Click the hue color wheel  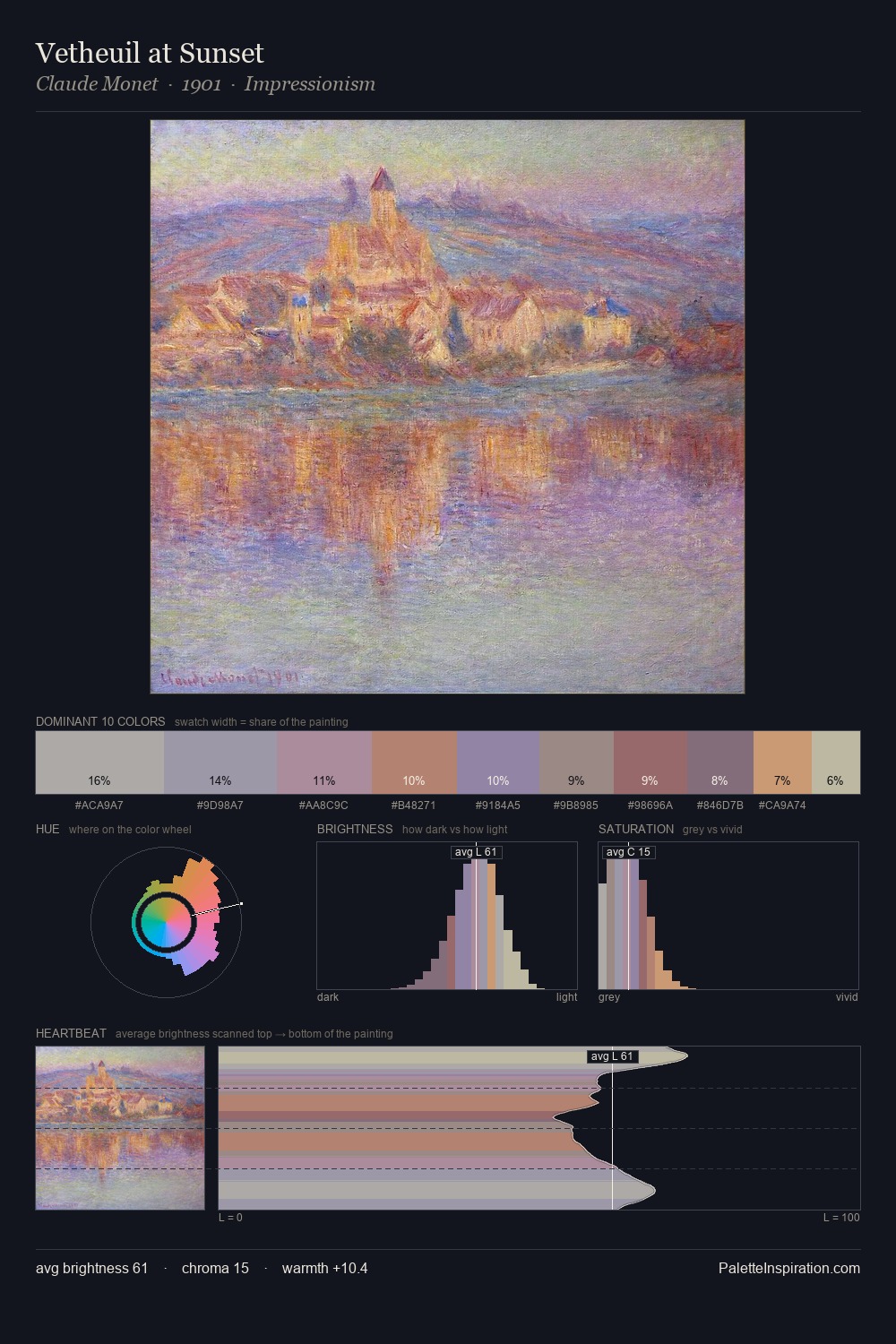click(167, 922)
